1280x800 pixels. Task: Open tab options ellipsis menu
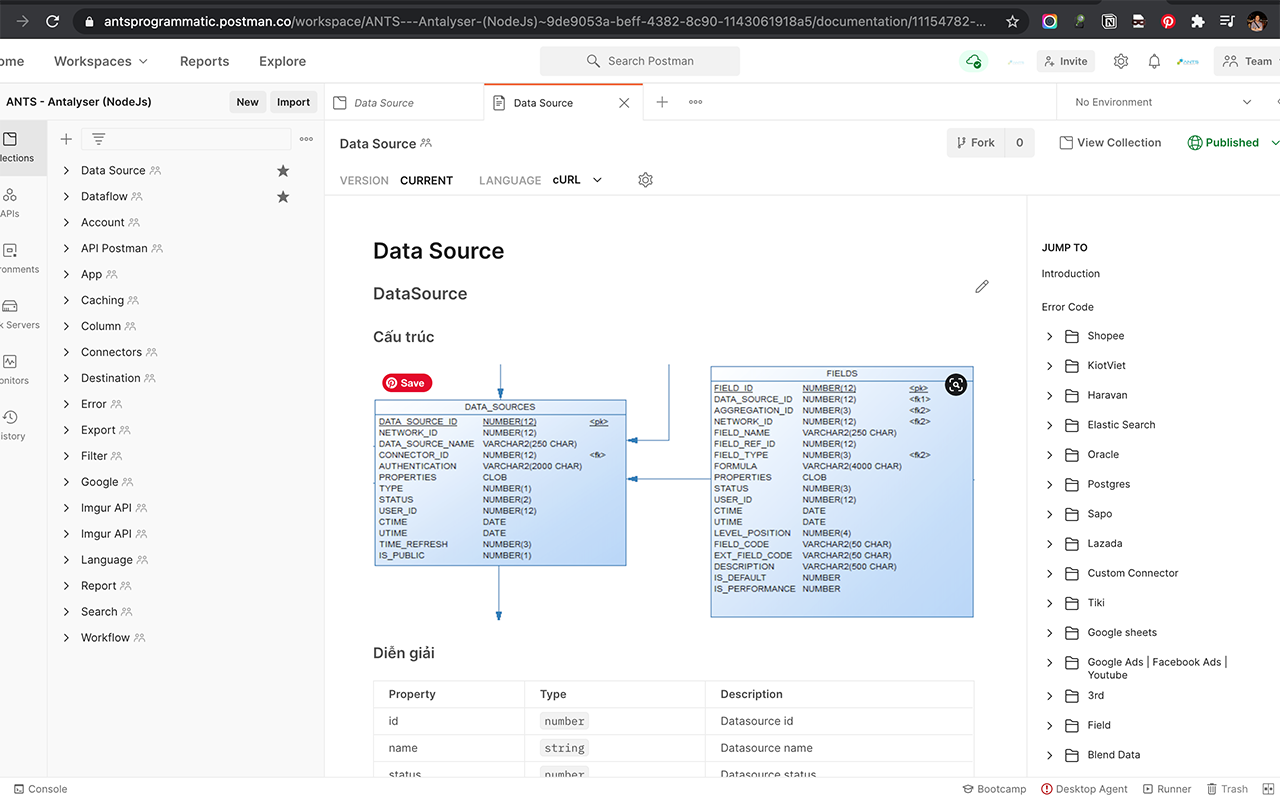tap(695, 102)
